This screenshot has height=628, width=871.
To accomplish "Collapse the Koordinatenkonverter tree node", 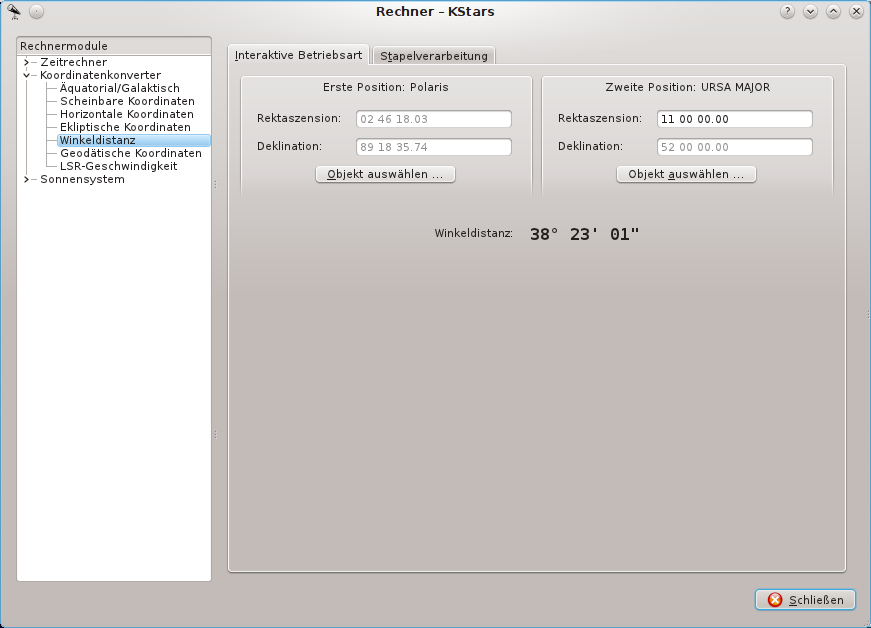I will coord(27,75).
